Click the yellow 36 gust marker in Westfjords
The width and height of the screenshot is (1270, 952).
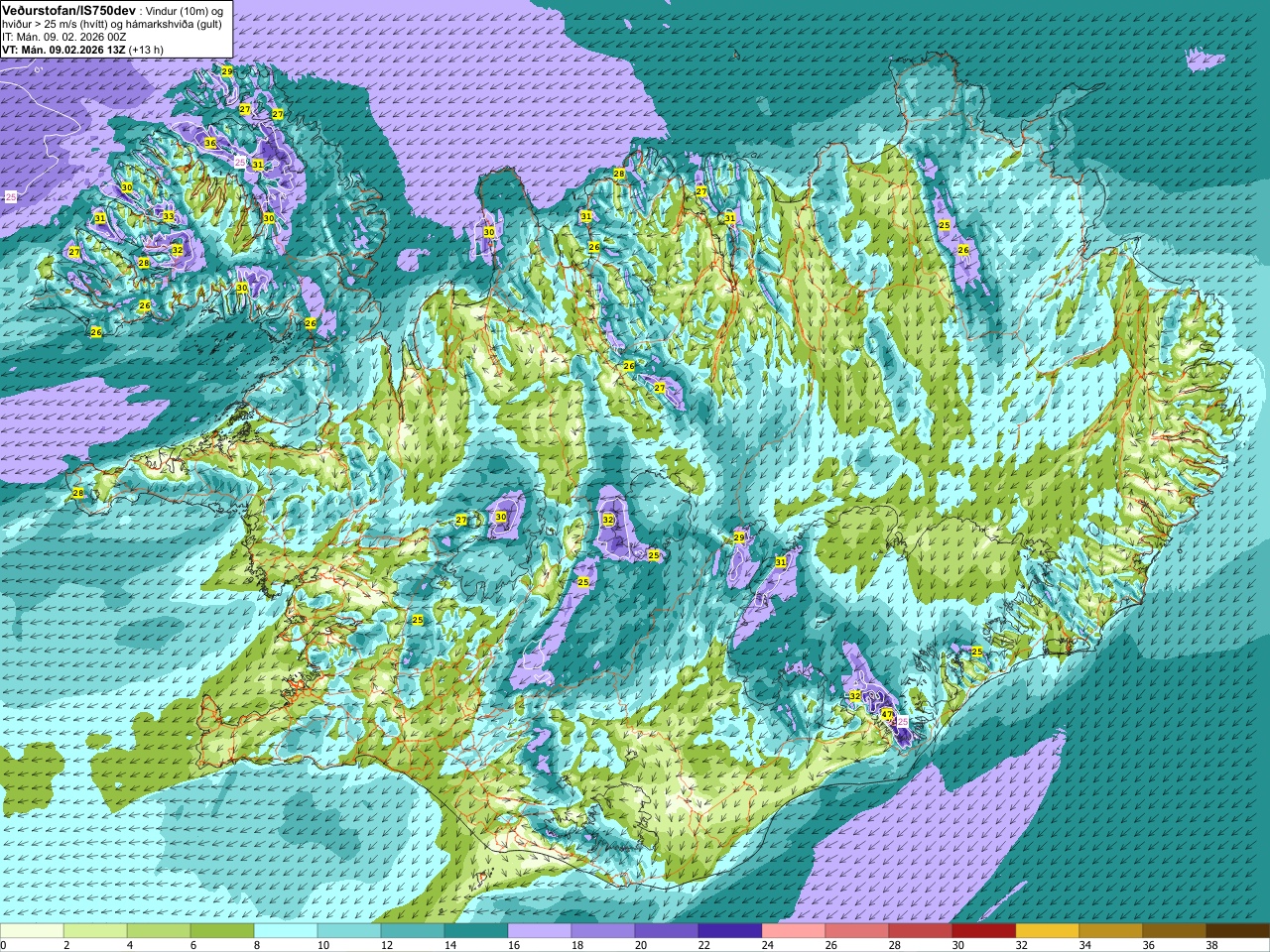pyautogui.click(x=210, y=143)
